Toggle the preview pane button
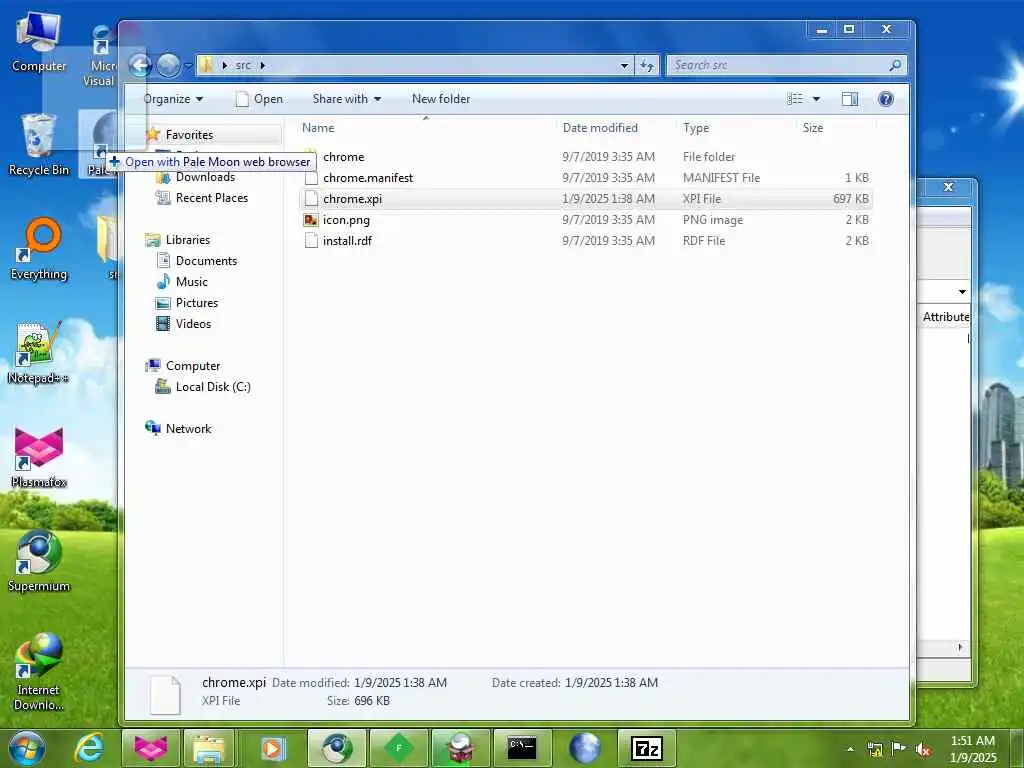The image size is (1024, 768). click(x=850, y=99)
